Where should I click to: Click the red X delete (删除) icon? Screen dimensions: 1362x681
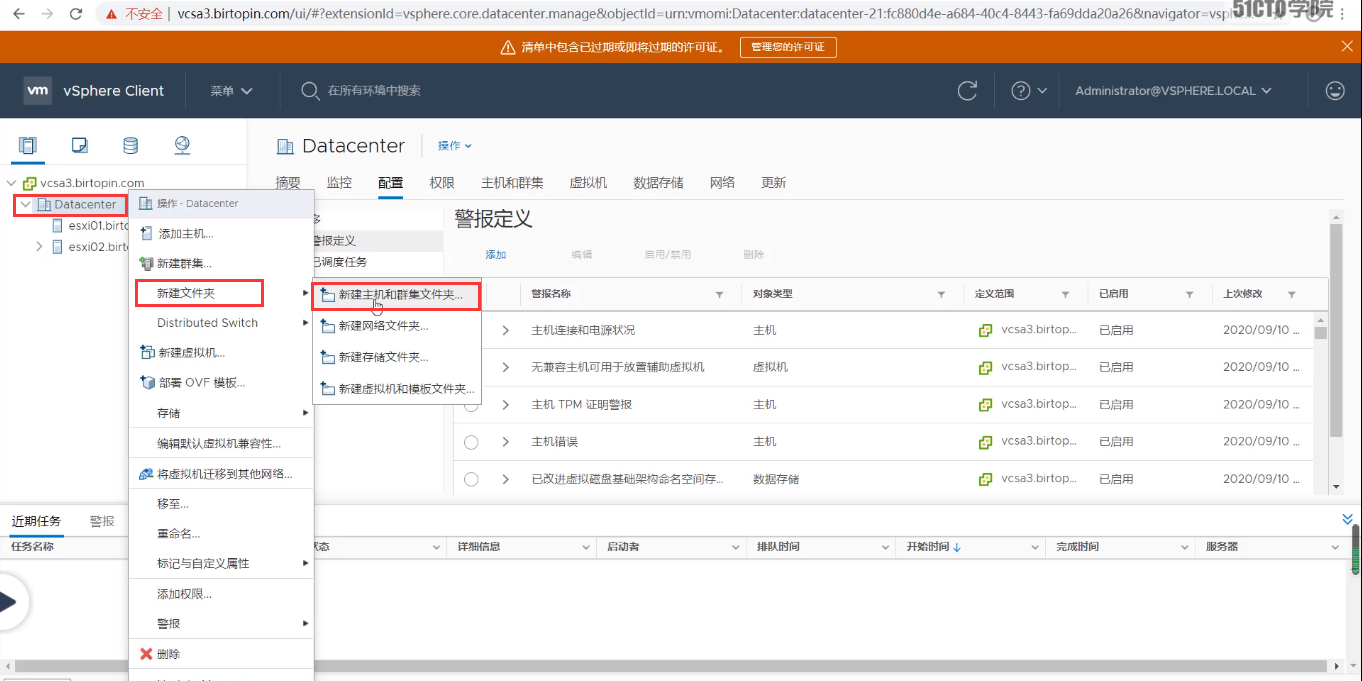(146, 654)
